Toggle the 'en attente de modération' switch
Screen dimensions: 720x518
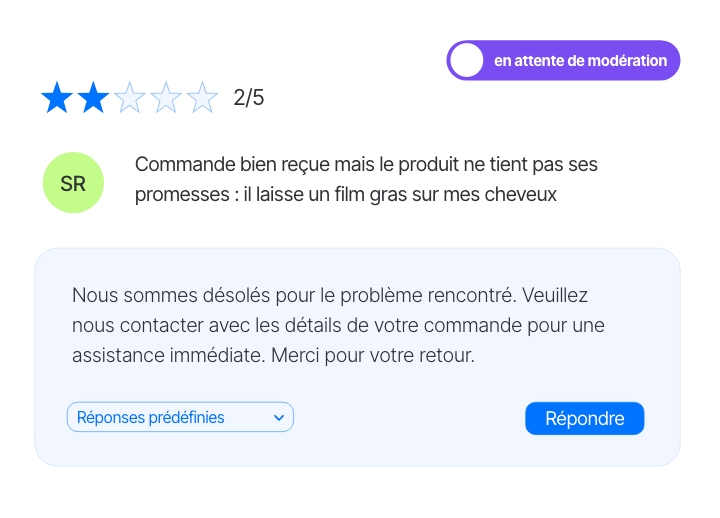563,61
